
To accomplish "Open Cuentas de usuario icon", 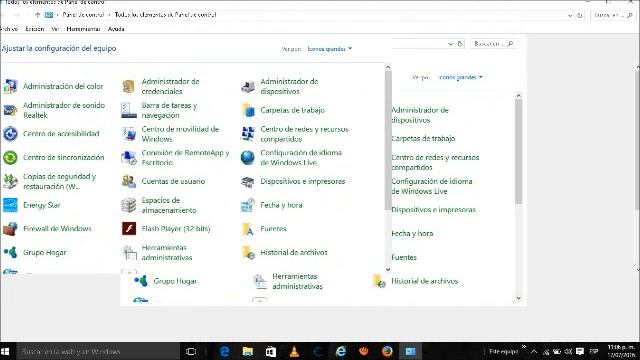I will click(129, 181).
